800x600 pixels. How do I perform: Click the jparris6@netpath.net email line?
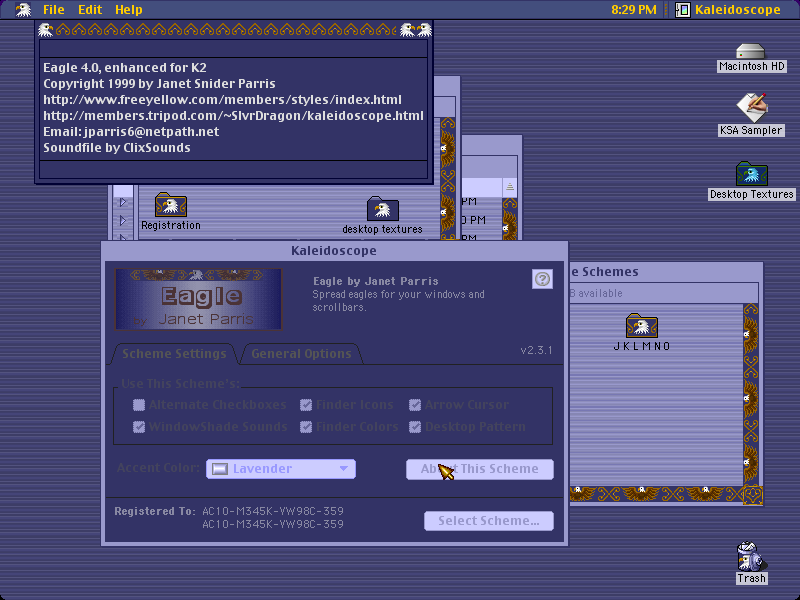tap(131, 132)
